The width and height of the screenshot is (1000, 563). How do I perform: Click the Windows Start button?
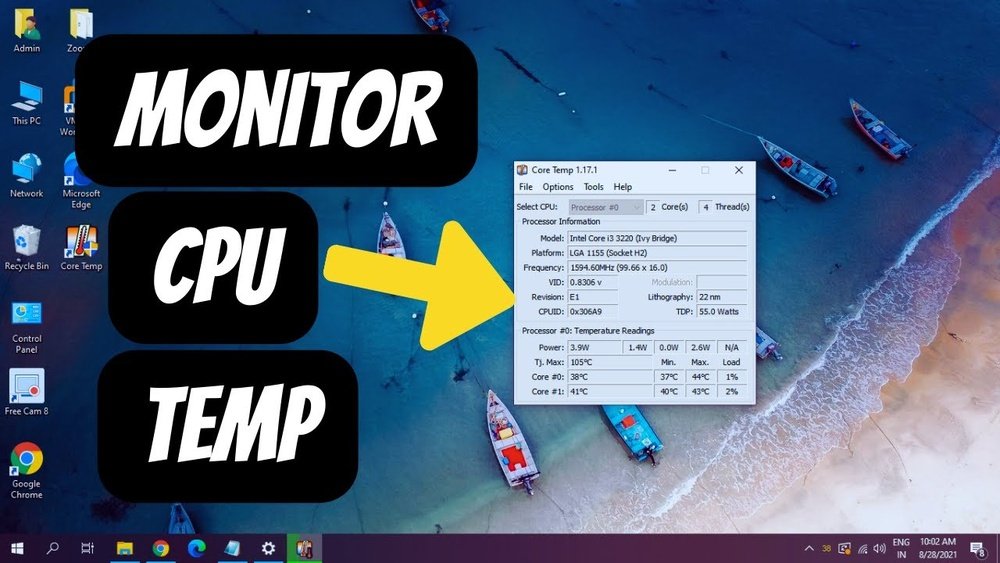point(17,548)
